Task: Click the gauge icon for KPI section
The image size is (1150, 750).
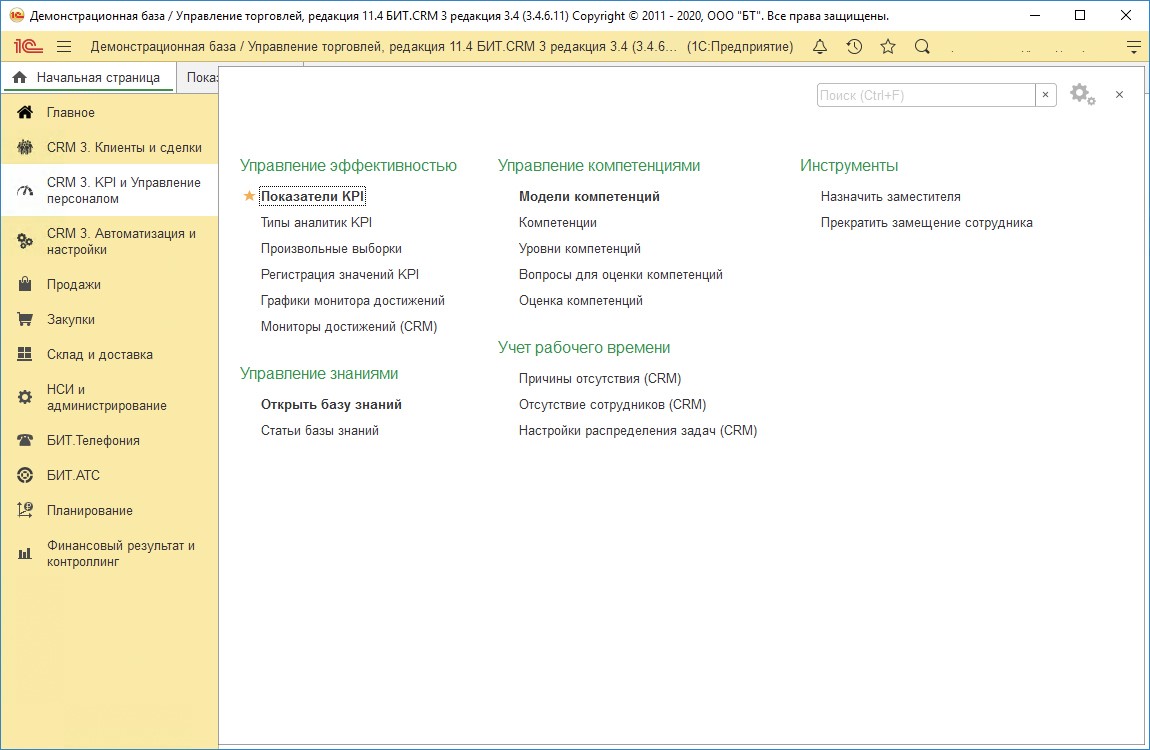Action: point(25,191)
